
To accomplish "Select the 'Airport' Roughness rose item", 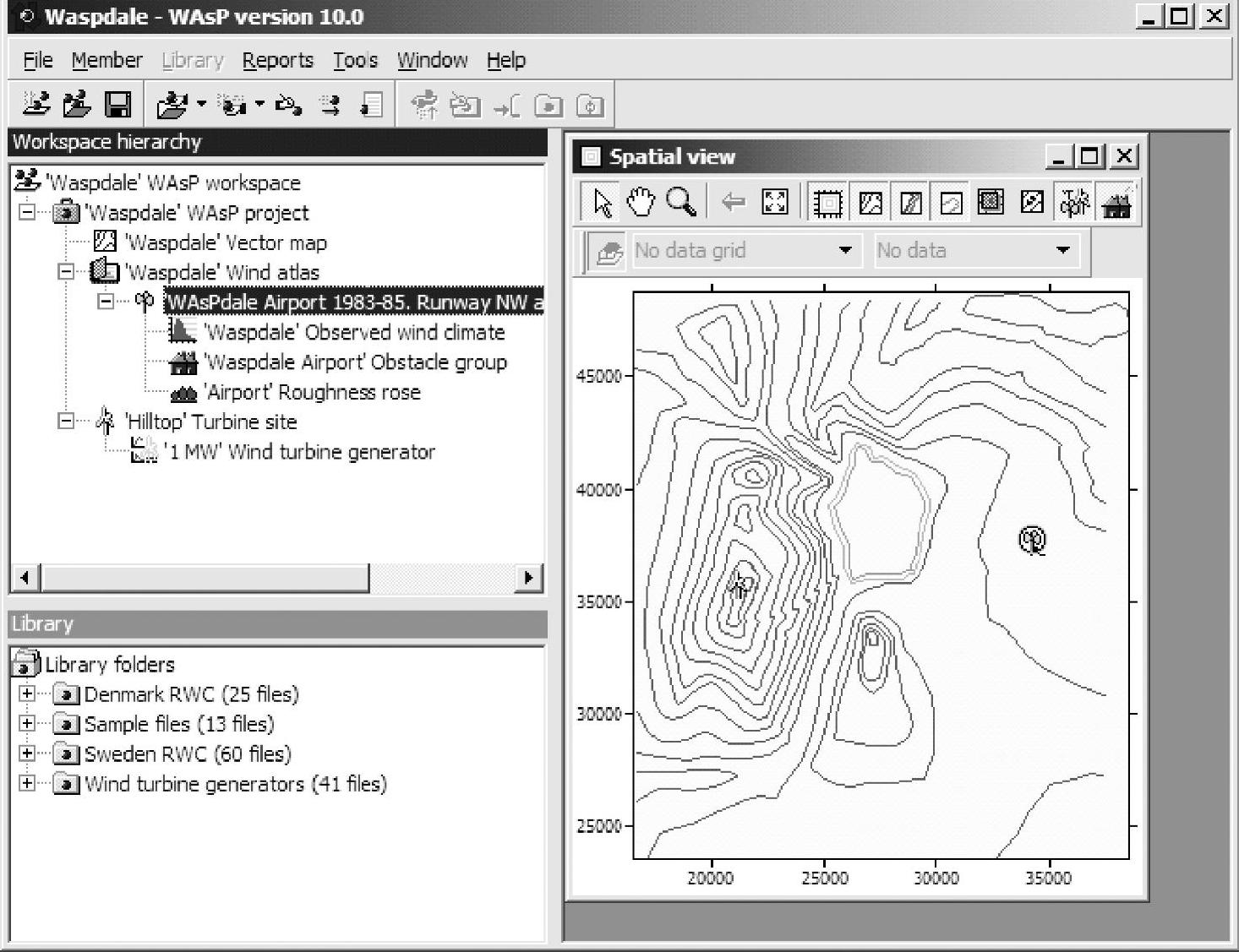I will (313, 392).
